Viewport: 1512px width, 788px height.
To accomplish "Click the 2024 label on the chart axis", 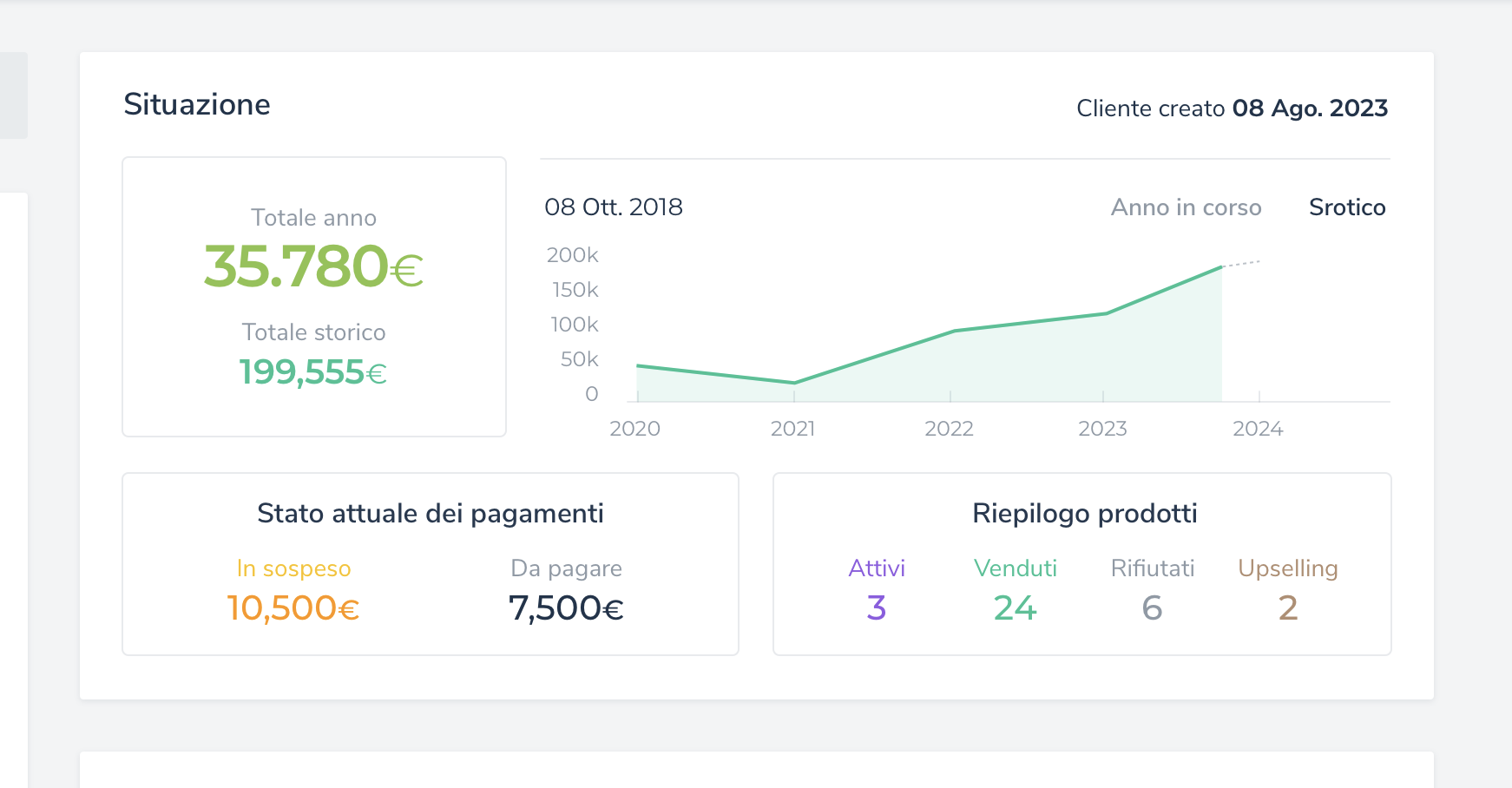I will point(1258,429).
